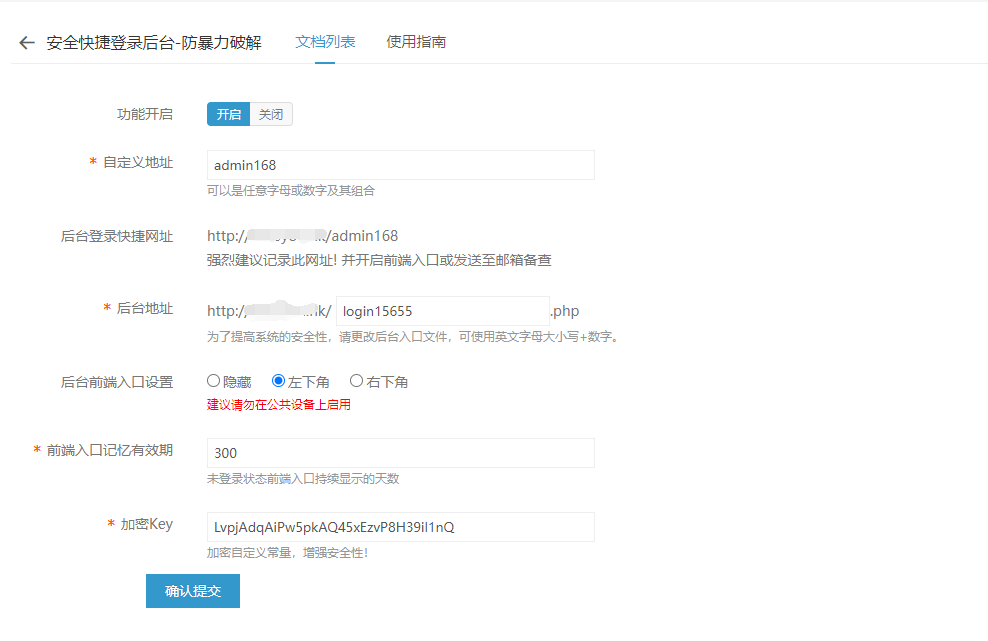Screen dimensions: 988x641
Task: Submit with the 确认提交 button
Action: pos(193,591)
